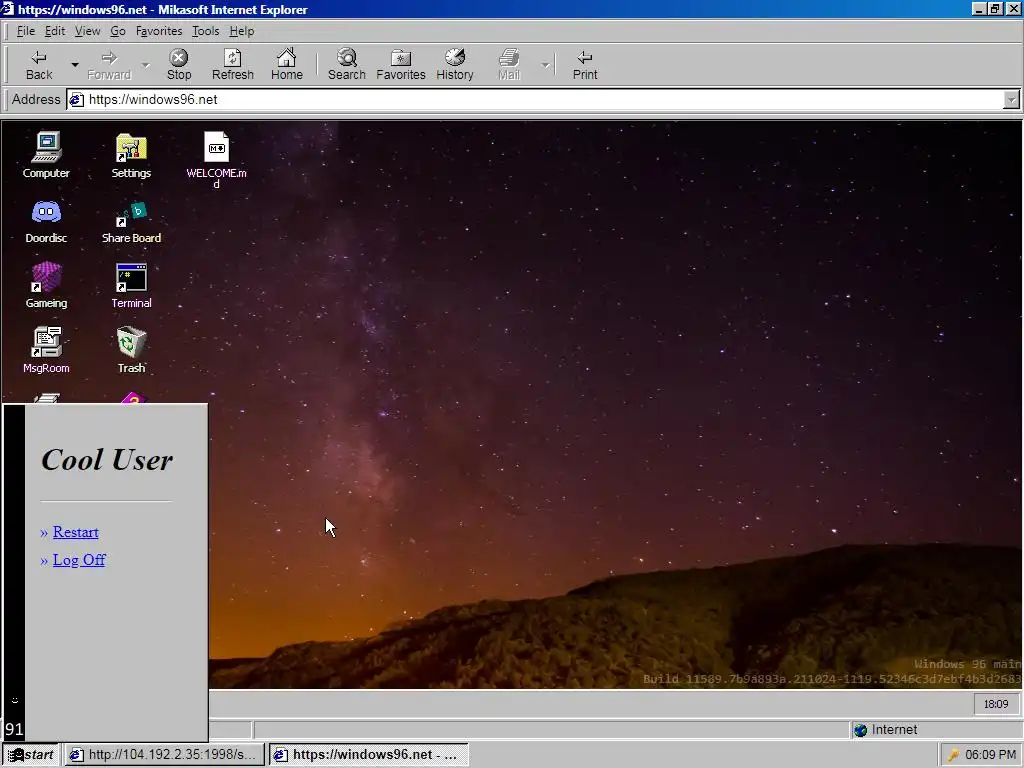Click the Print toolbar icon
1024x768 pixels.
pos(584,65)
